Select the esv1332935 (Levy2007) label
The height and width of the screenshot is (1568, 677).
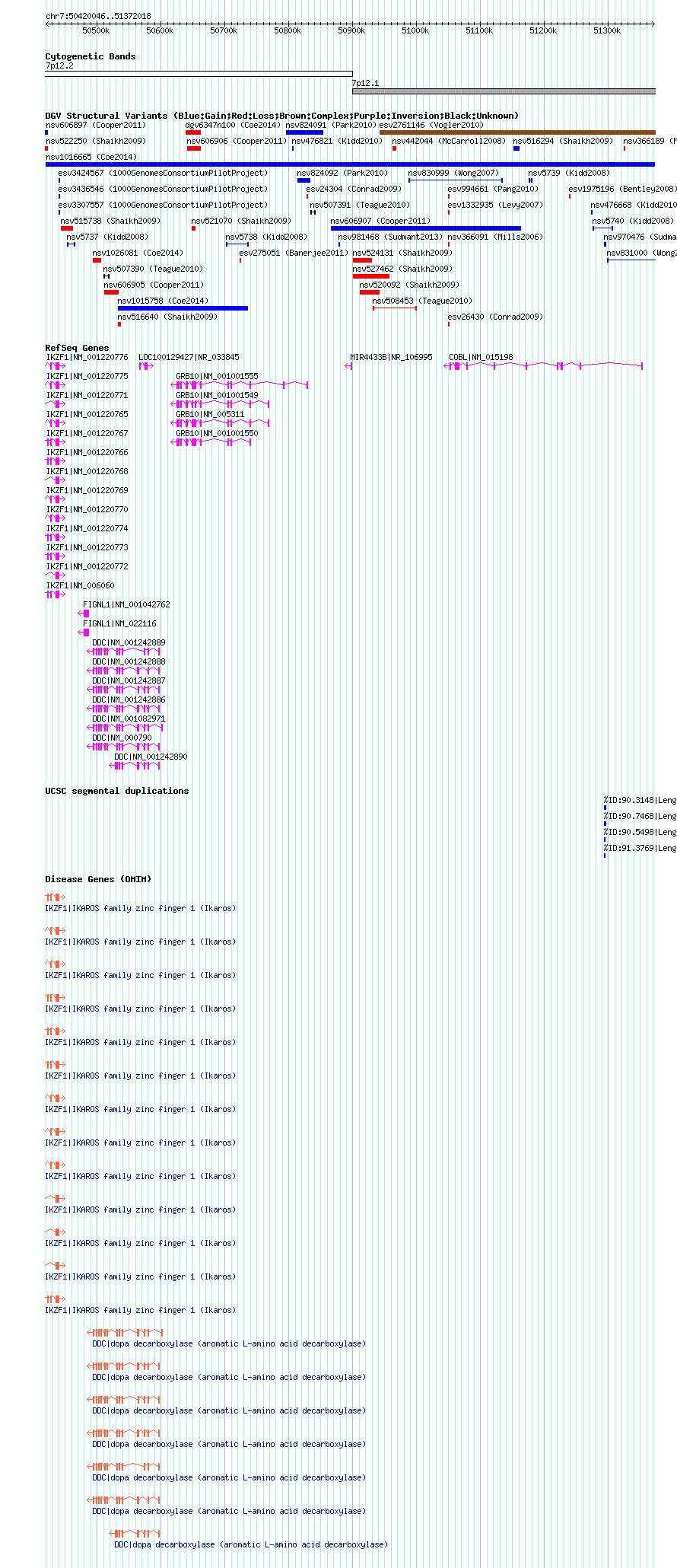pyautogui.click(x=495, y=205)
